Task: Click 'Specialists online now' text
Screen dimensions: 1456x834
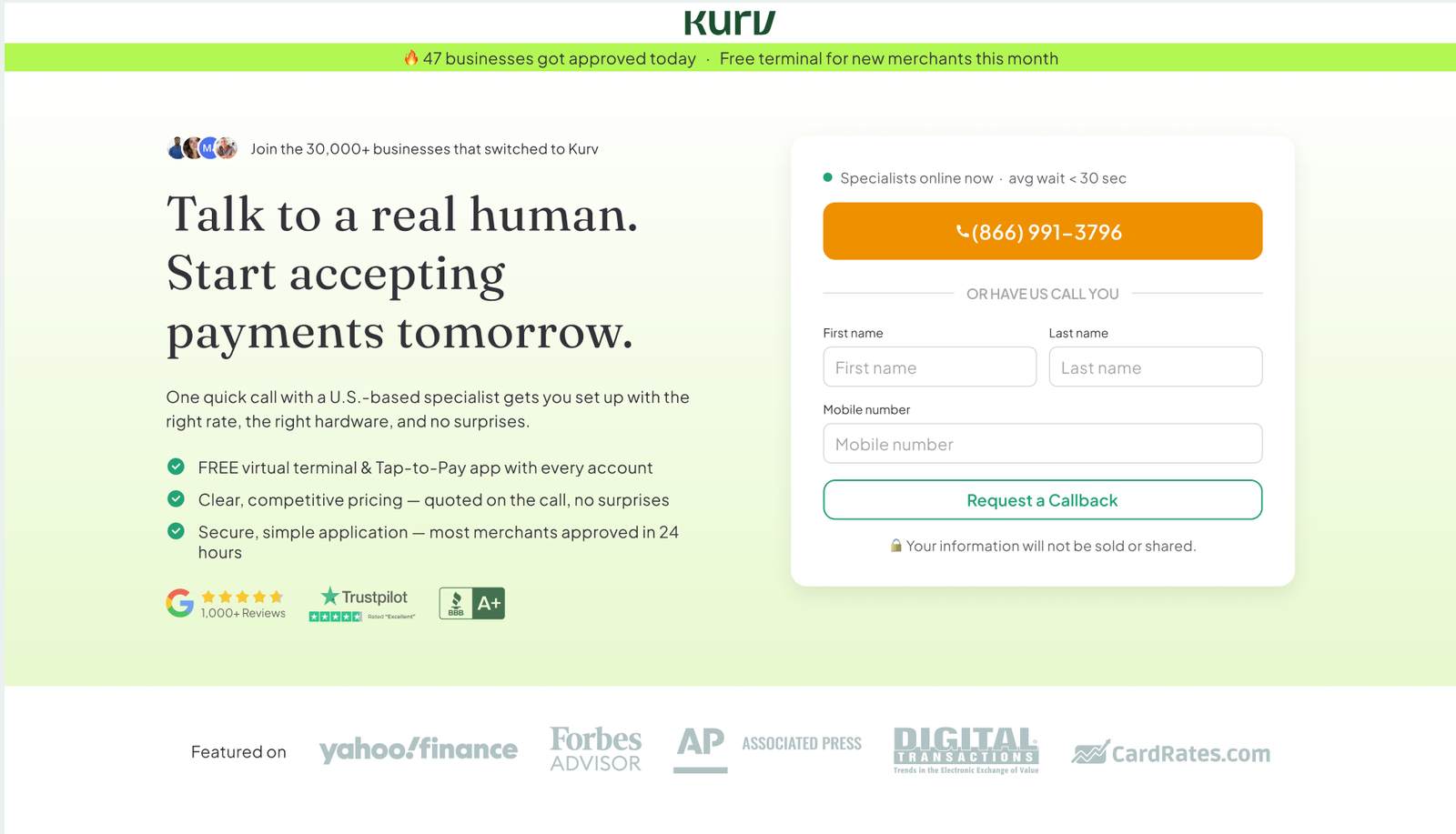Action: [916, 178]
